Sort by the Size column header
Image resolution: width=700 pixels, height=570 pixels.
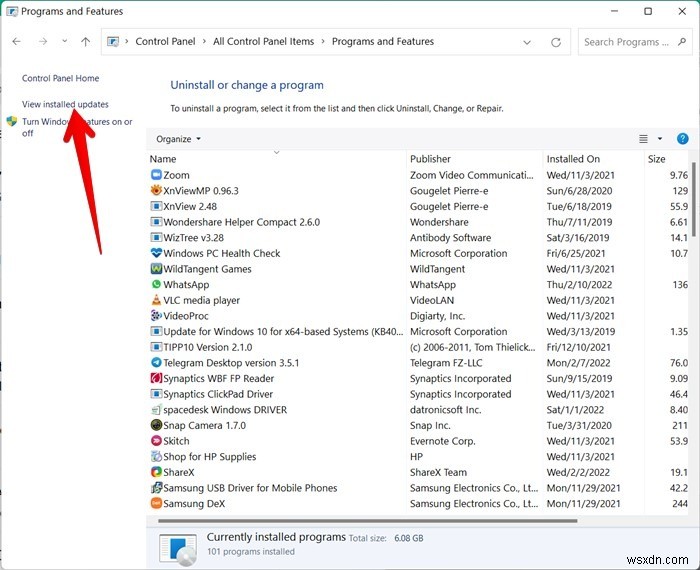pyautogui.click(x=656, y=159)
